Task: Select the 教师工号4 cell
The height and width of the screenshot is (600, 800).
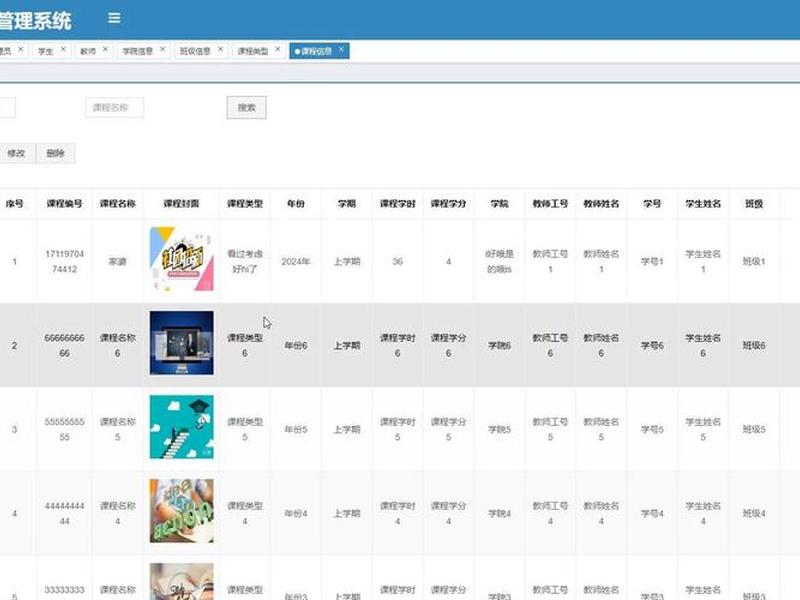Action: coord(550,513)
